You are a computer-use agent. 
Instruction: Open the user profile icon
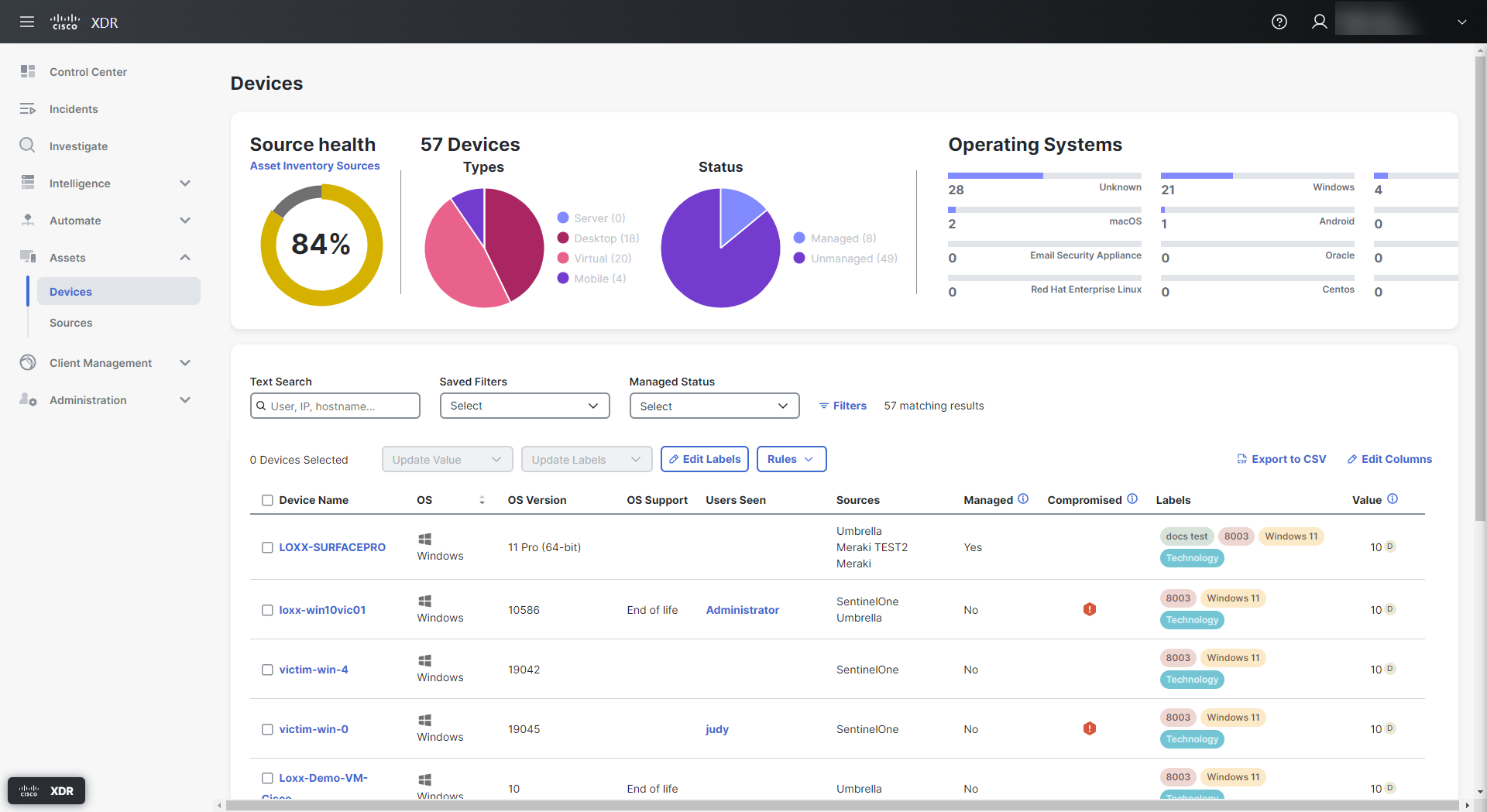point(1319,22)
